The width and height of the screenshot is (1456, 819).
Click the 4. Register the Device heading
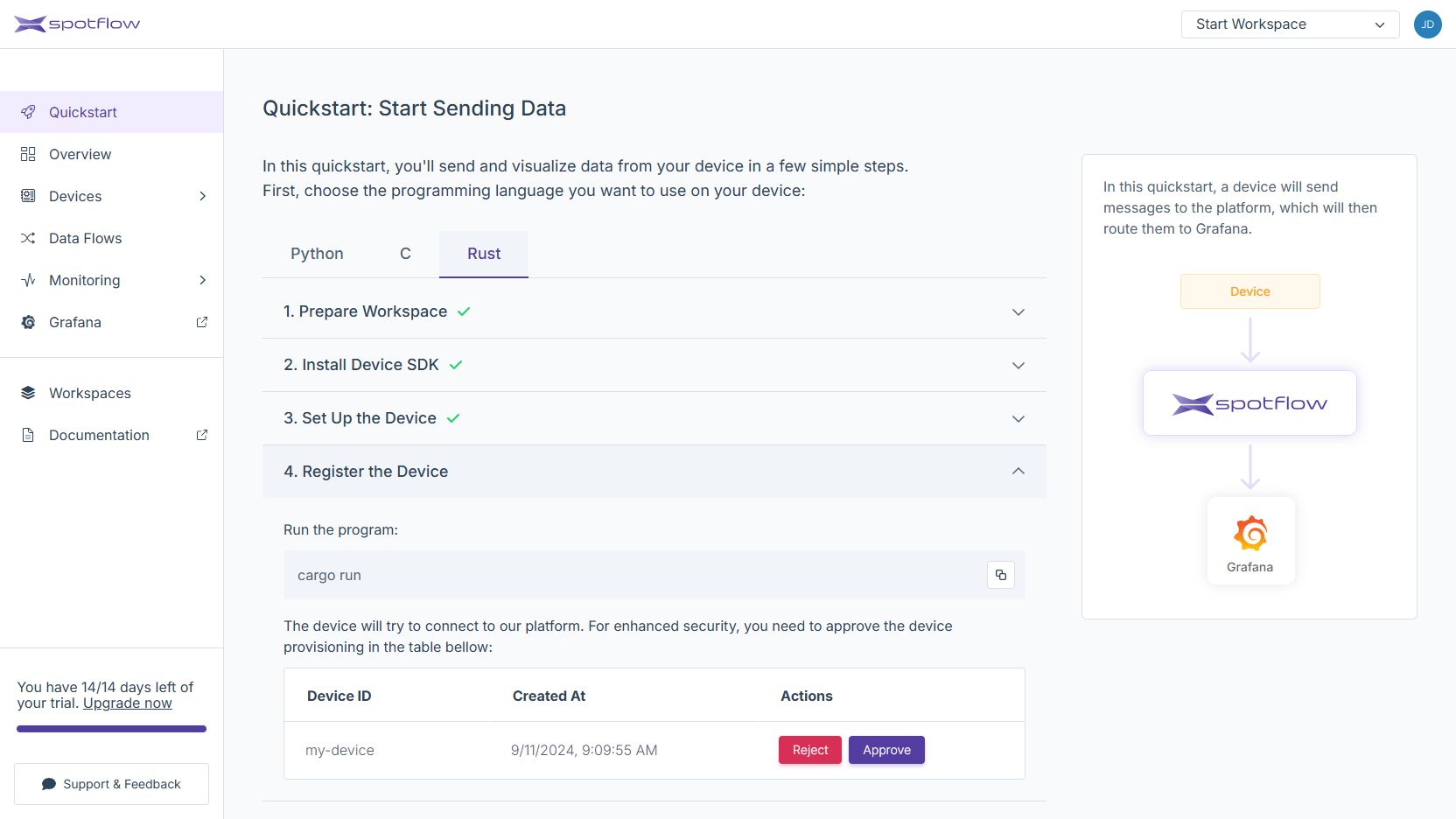[x=366, y=472]
